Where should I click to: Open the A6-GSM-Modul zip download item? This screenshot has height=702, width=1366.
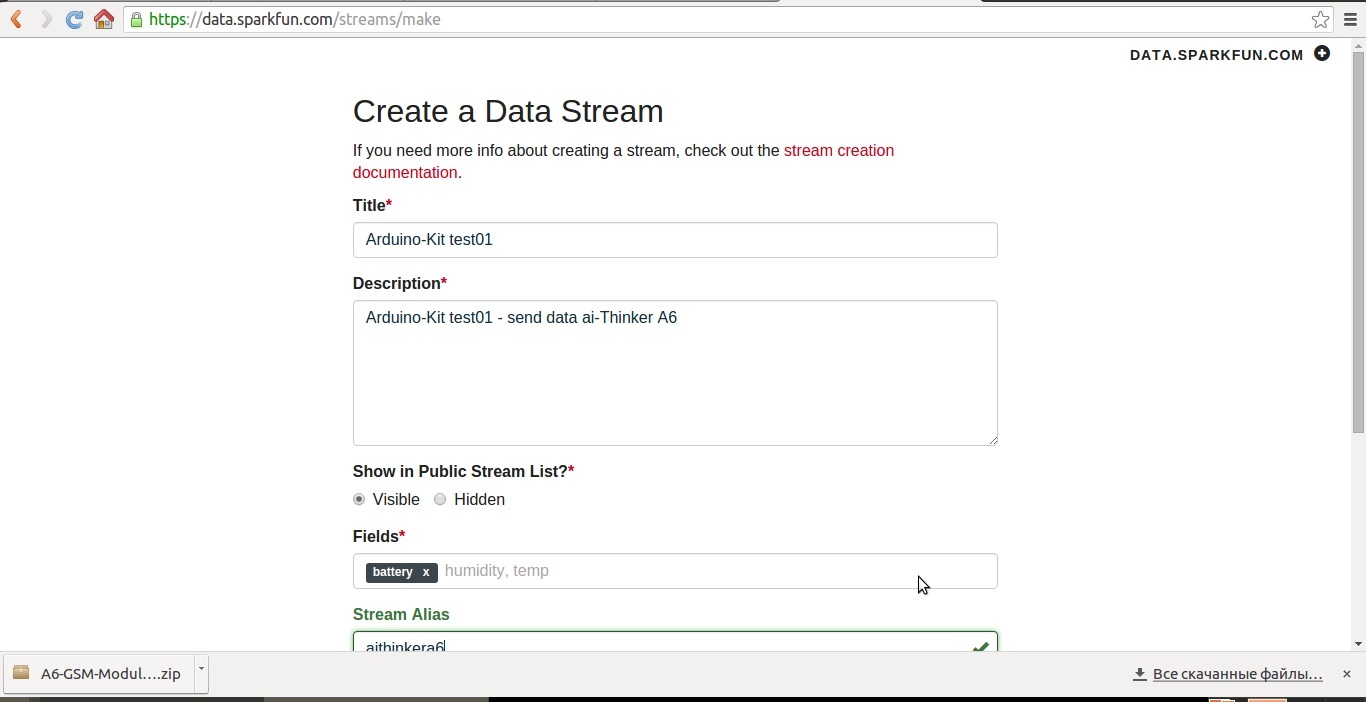[x=98, y=674]
